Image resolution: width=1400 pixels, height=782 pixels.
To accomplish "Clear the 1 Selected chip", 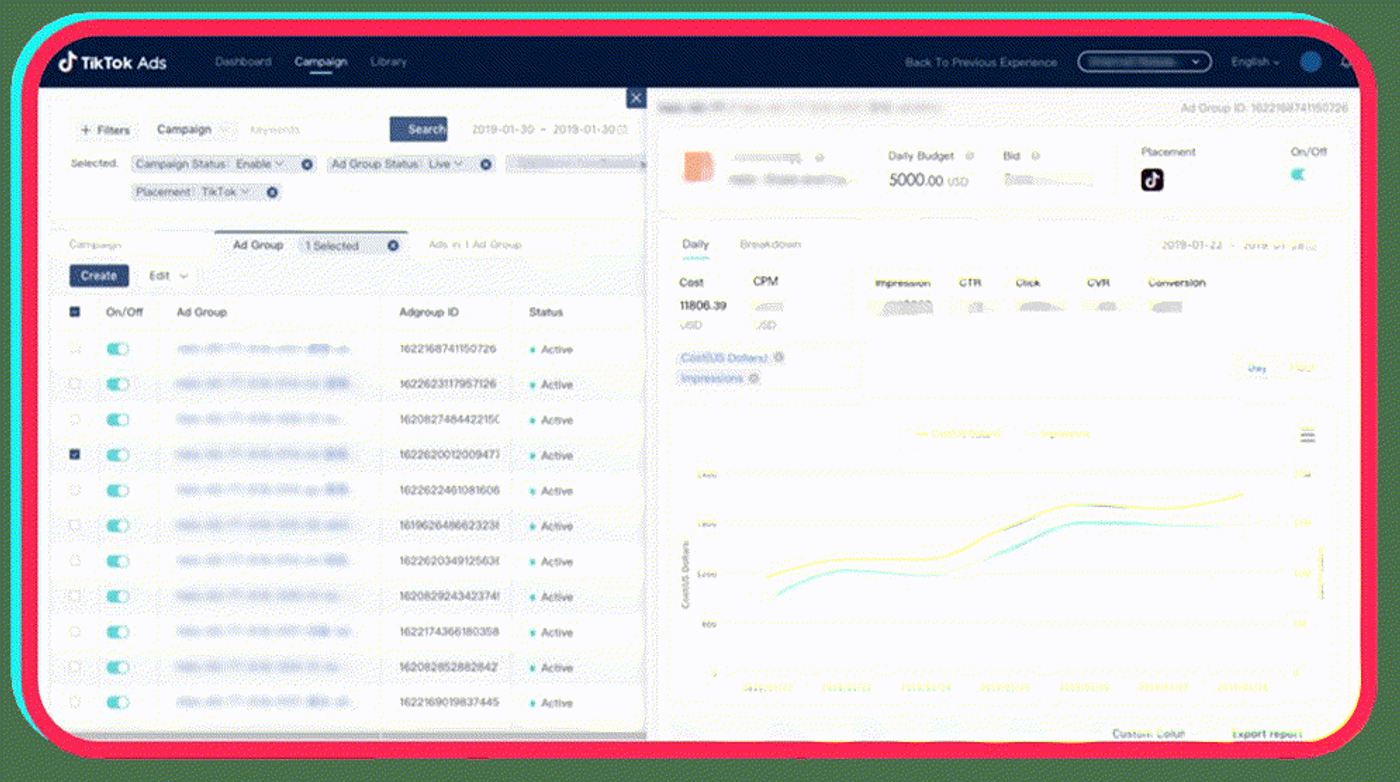I will [x=393, y=245].
